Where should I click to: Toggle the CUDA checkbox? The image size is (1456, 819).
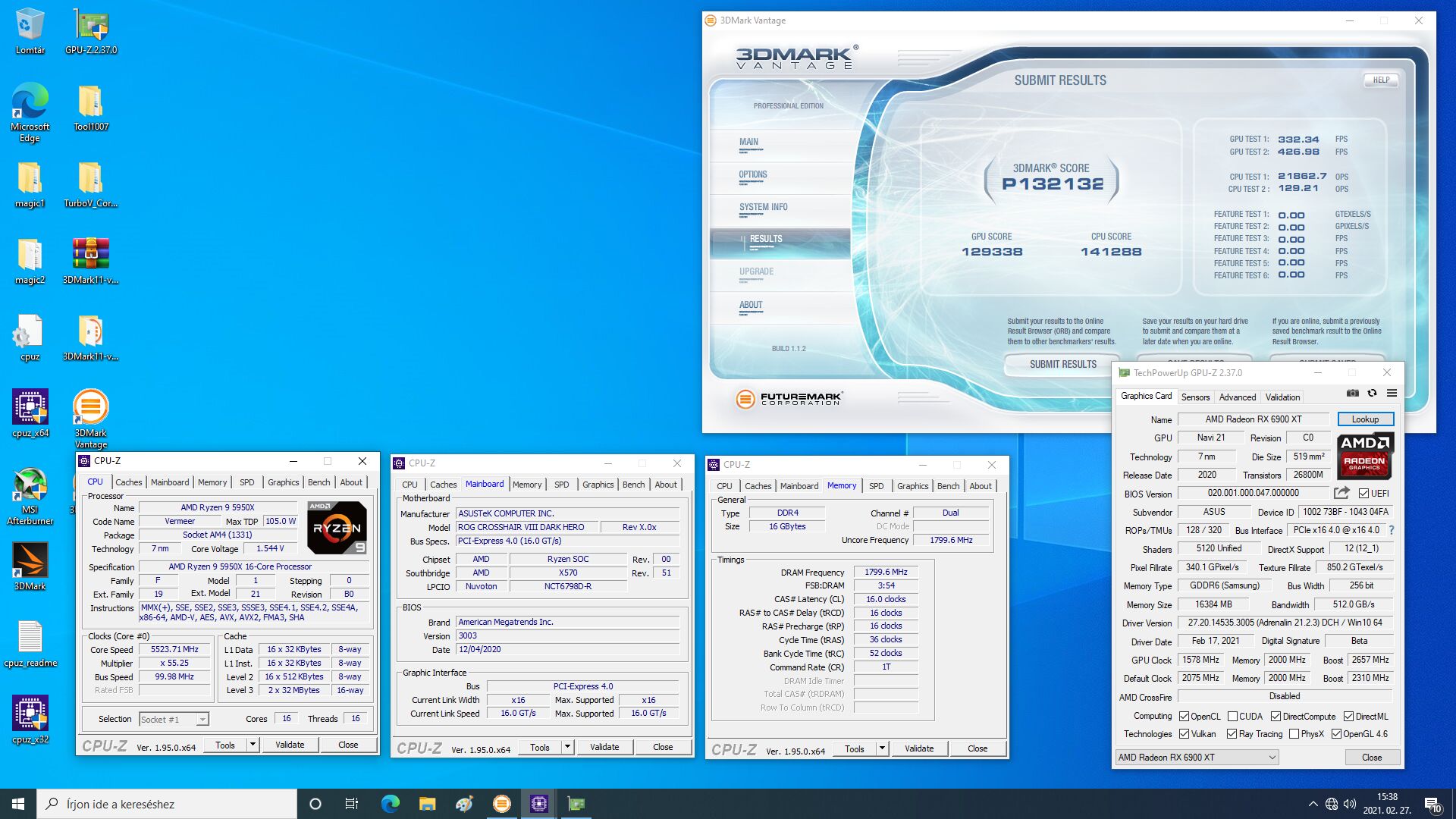click(x=1232, y=717)
